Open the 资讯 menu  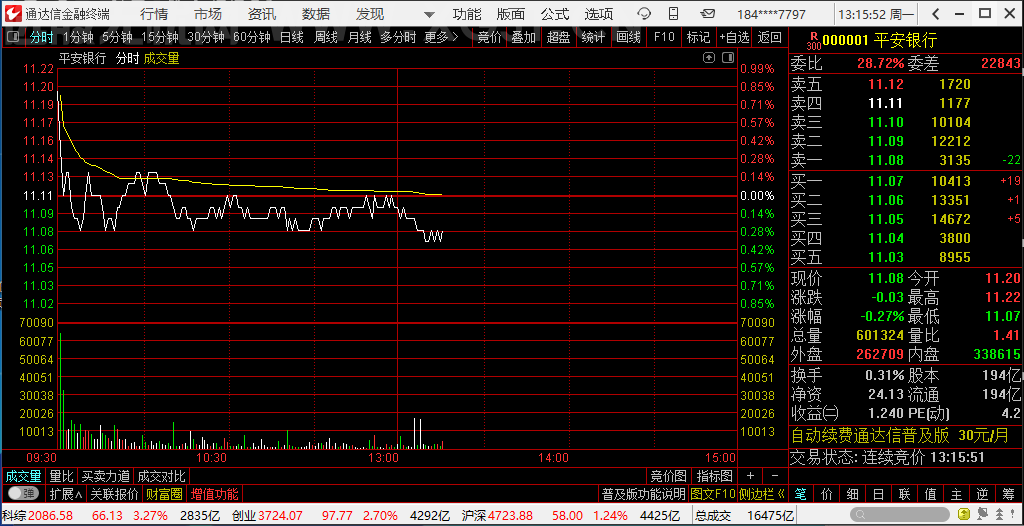(262, 14)
